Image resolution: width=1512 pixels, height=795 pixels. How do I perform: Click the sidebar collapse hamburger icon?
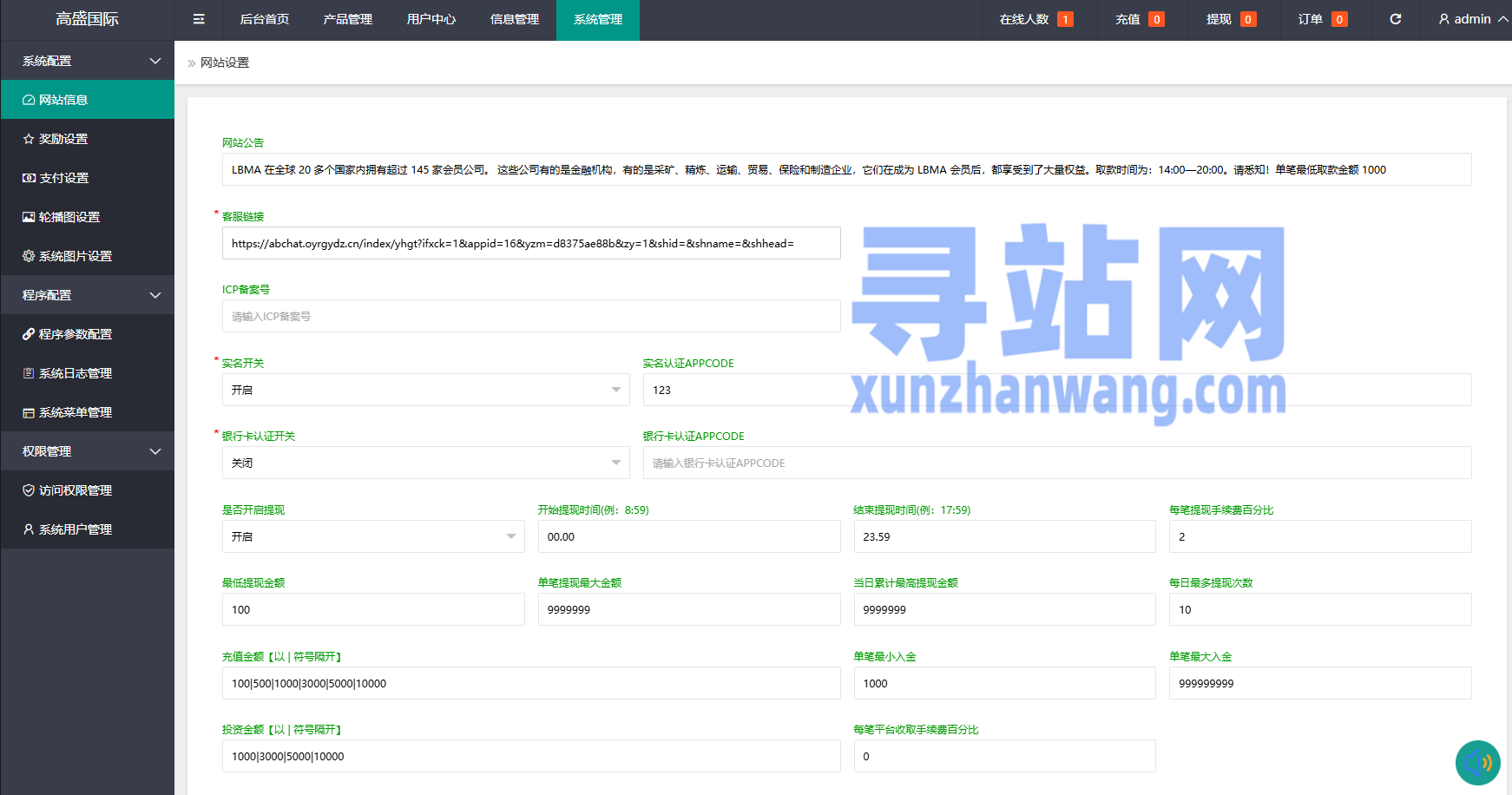coord(199,19)
